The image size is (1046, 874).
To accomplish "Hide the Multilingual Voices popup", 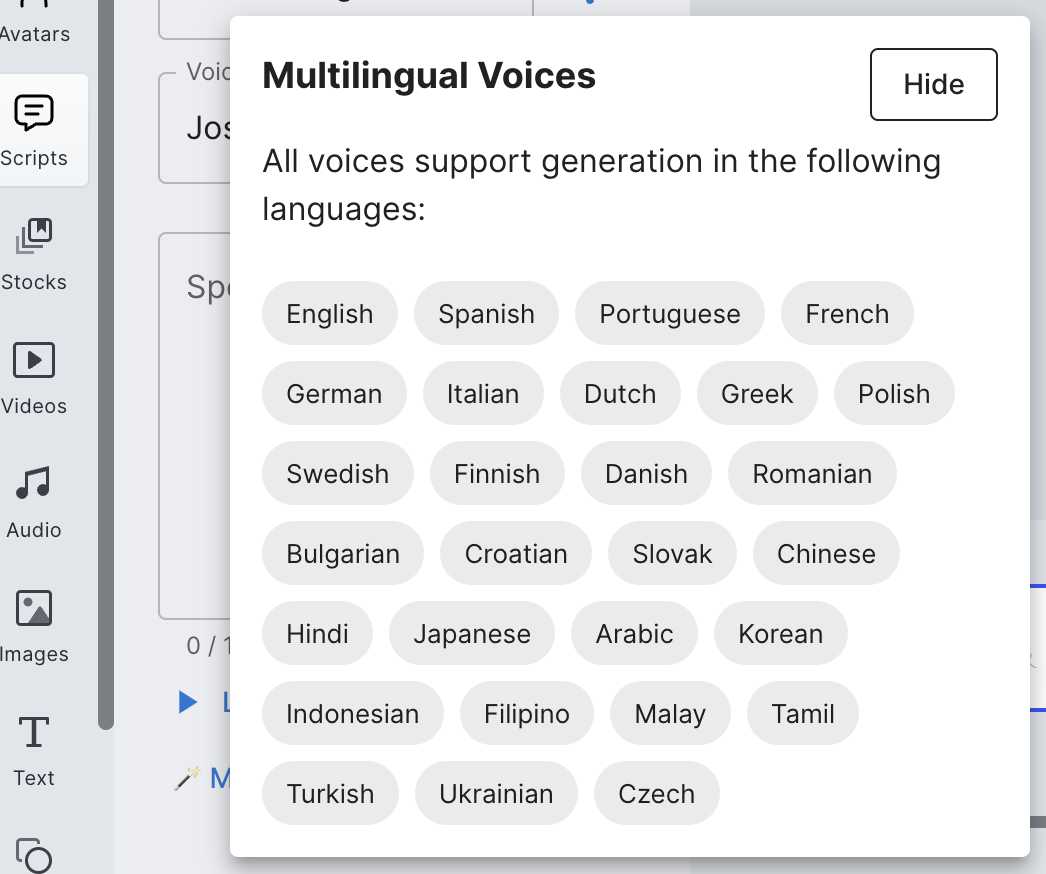I will click(933, 85).
